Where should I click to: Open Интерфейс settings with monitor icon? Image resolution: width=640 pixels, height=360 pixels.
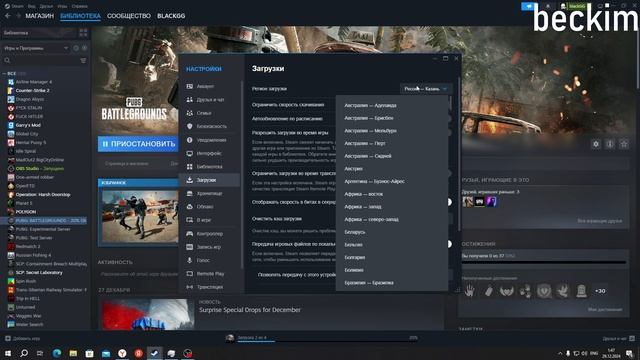[209, 153]
